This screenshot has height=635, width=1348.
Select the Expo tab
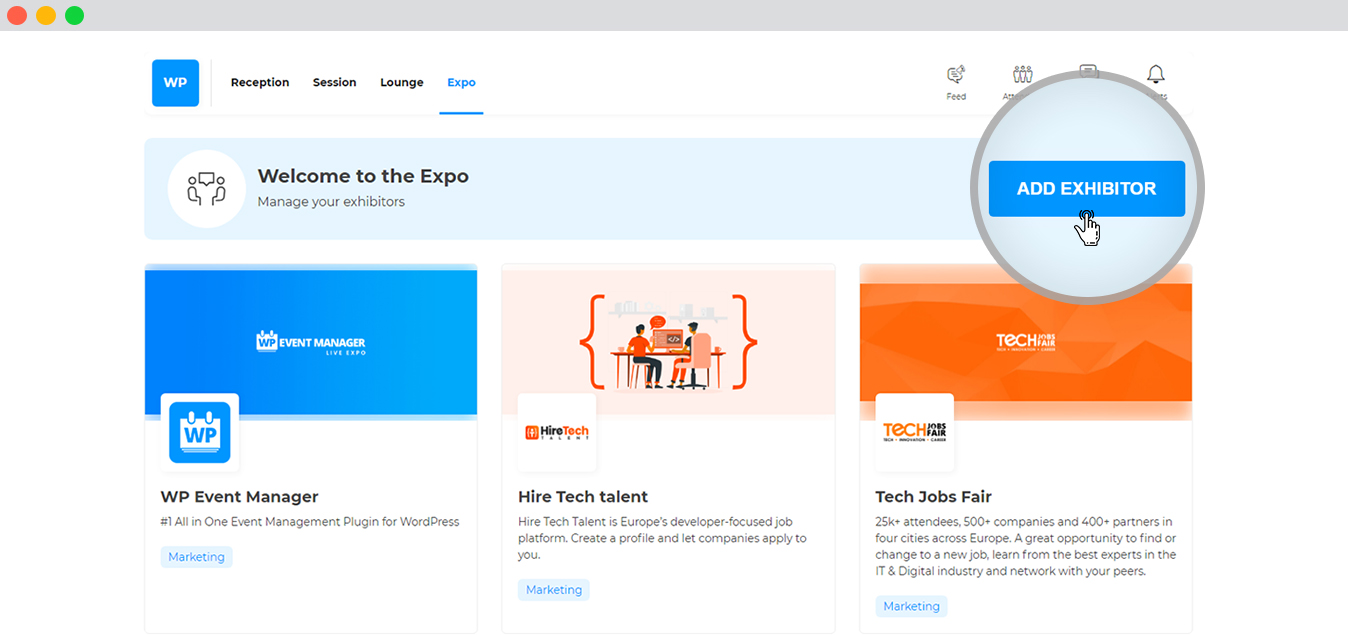coord(461,83)
